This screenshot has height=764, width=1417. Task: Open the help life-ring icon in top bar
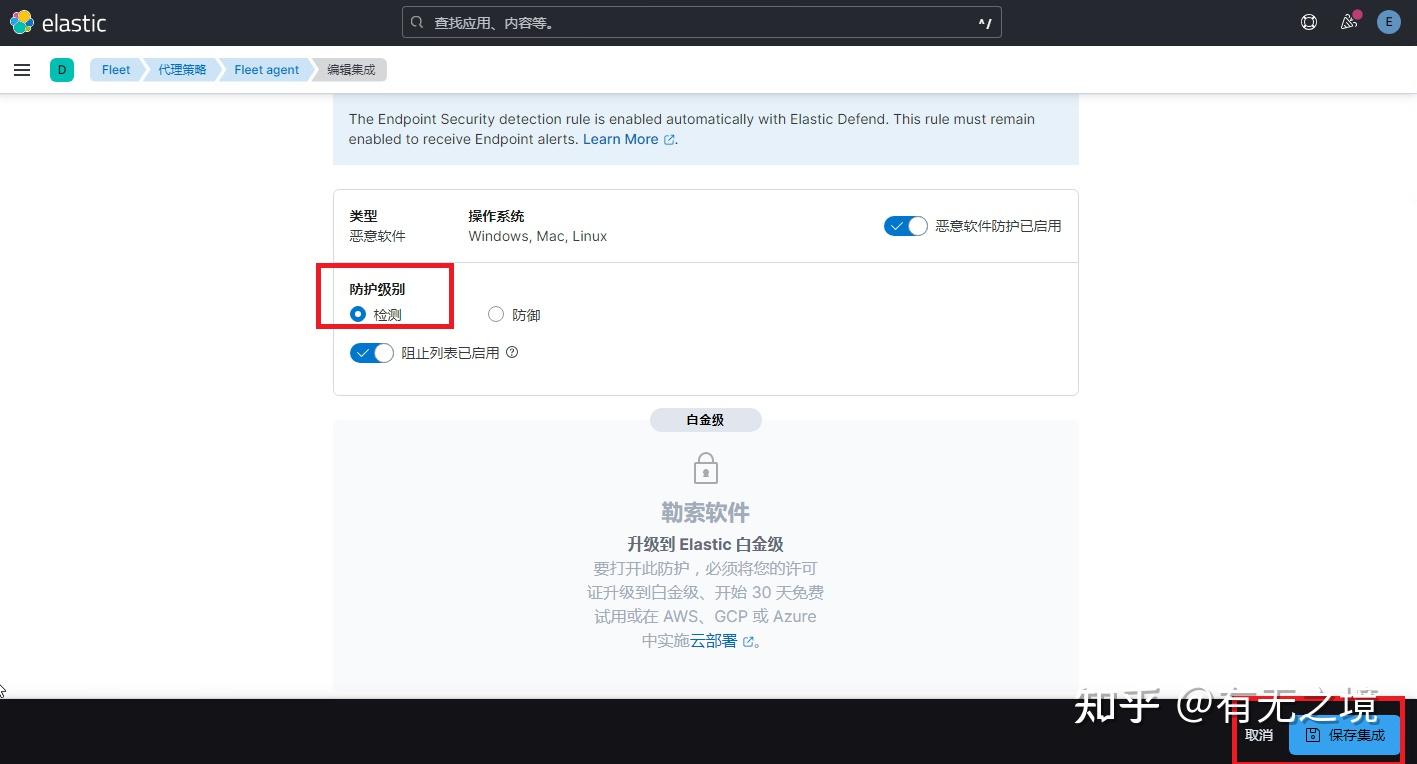[x=1308, y=21]
